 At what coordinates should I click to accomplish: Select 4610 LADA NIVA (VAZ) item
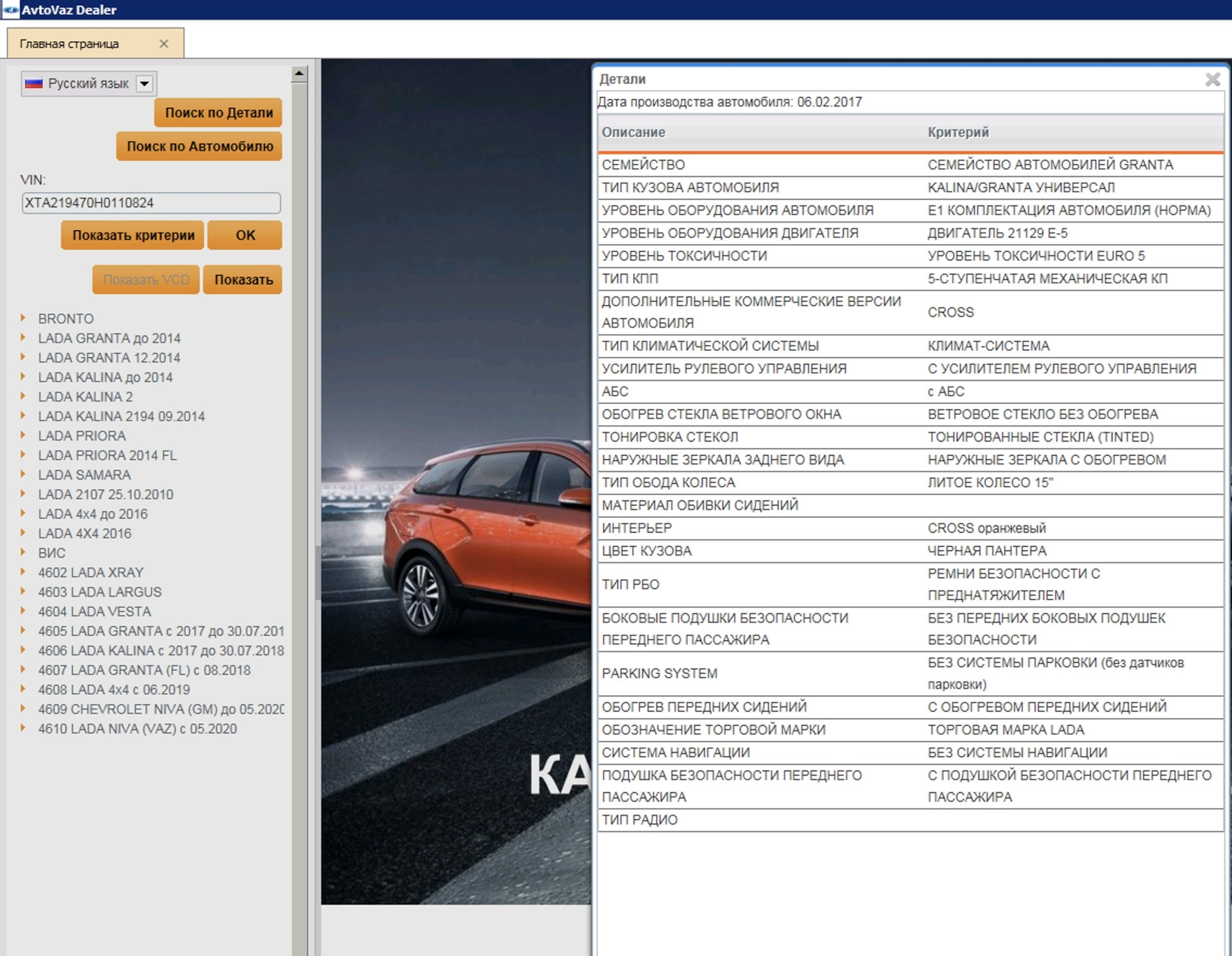click(137, 729)
